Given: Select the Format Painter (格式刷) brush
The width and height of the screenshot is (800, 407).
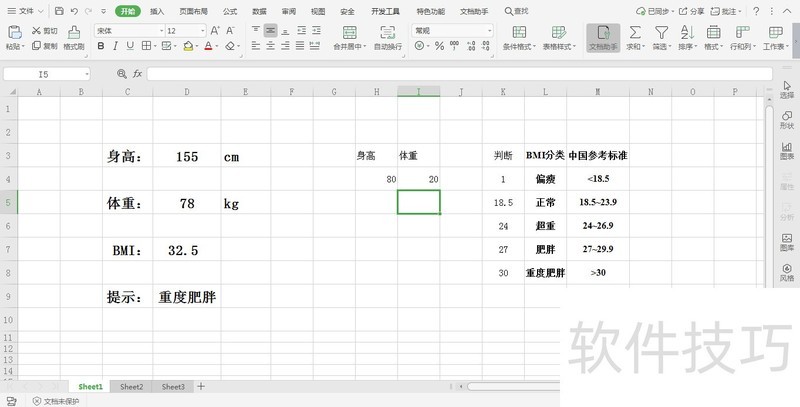Looking at the screenshot, I should coord(74,33).
